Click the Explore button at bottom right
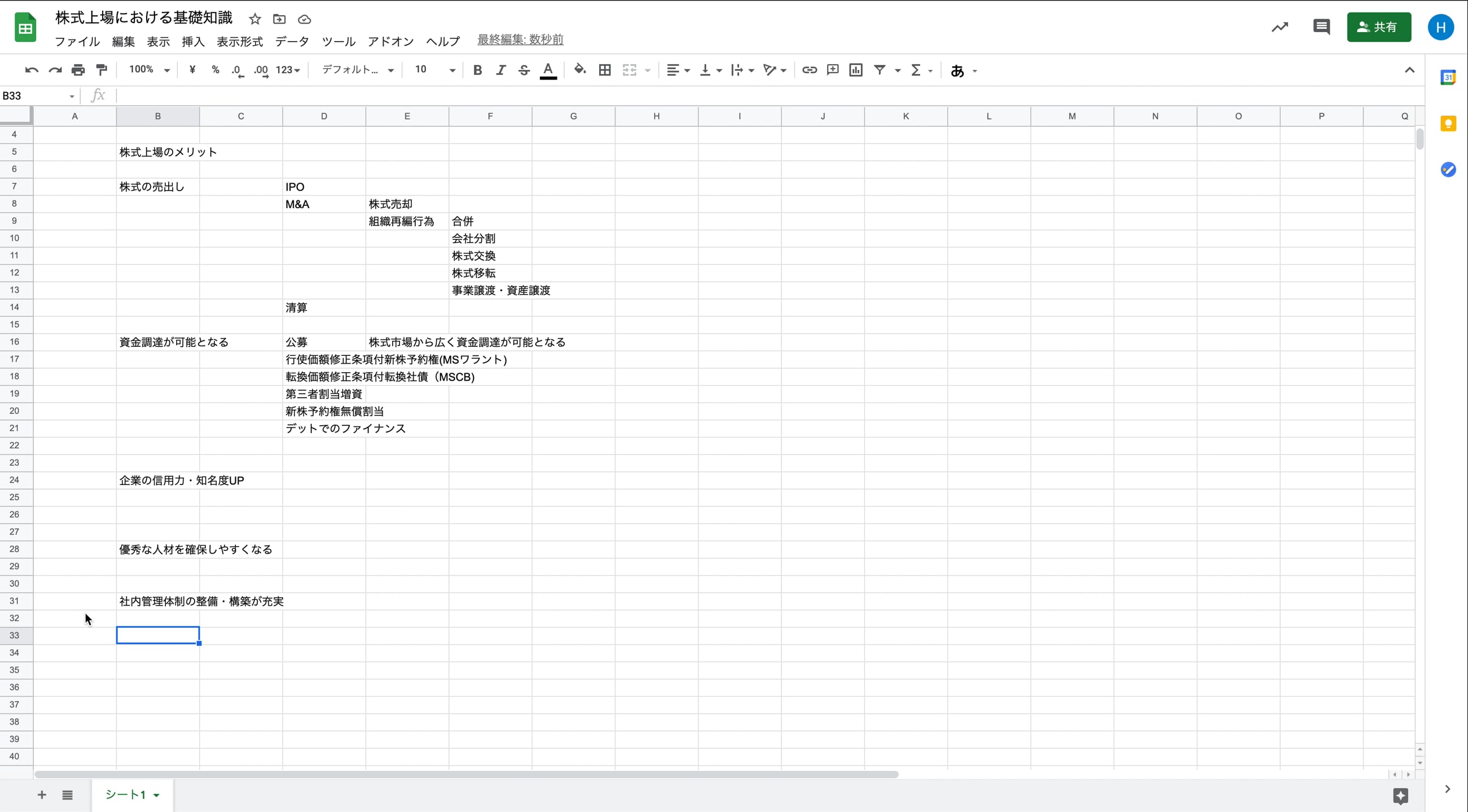Viewport: 1468px width, 812px height. 1400,796
